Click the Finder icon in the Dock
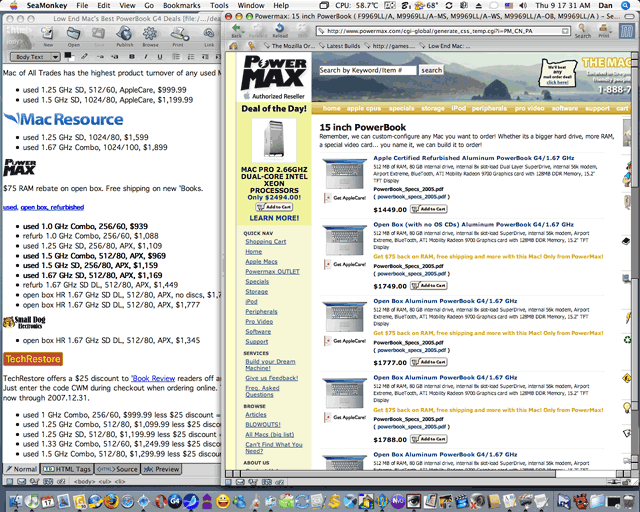The height and width of the screenshot is (512, 640). [x=16, y=501]
